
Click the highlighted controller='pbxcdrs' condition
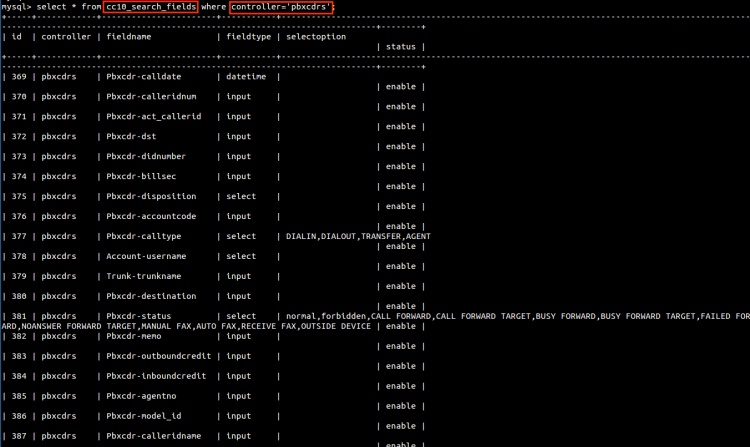point(281,7)
